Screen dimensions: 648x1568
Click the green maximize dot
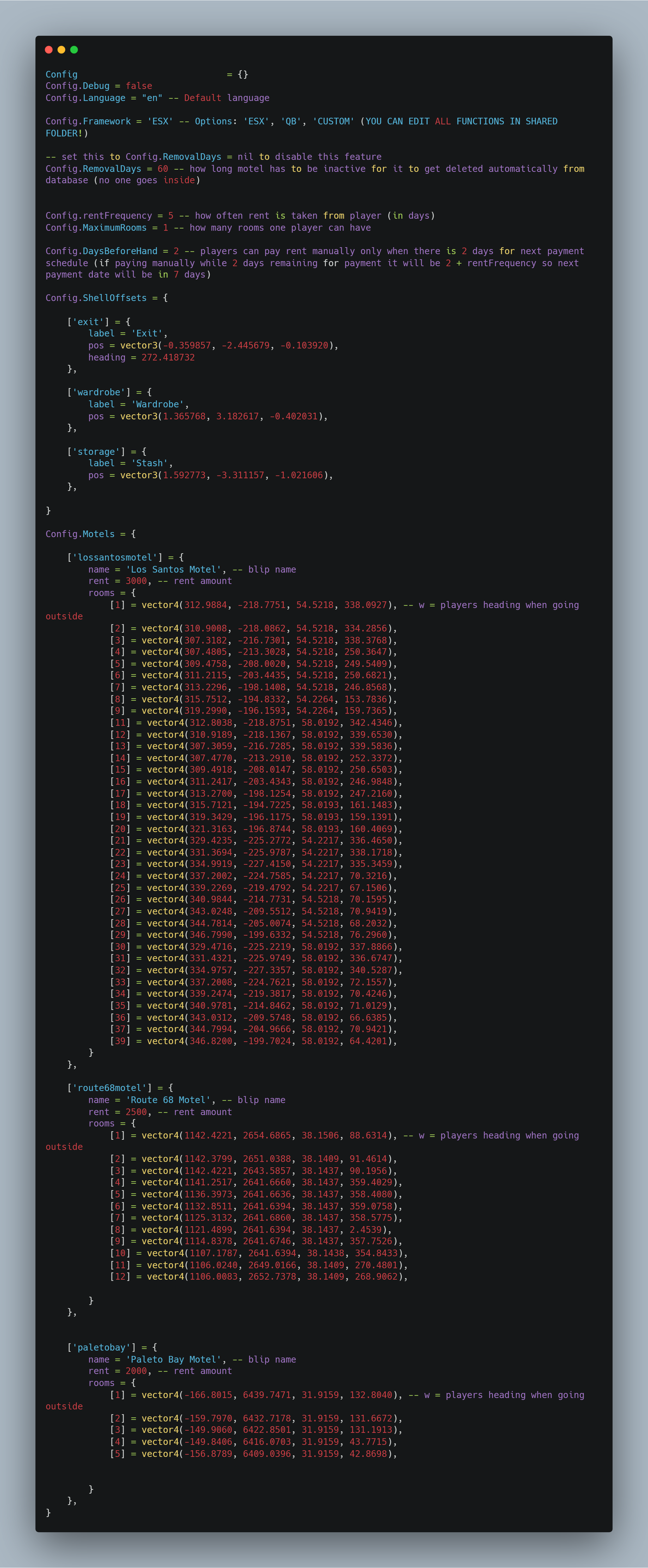74,50
